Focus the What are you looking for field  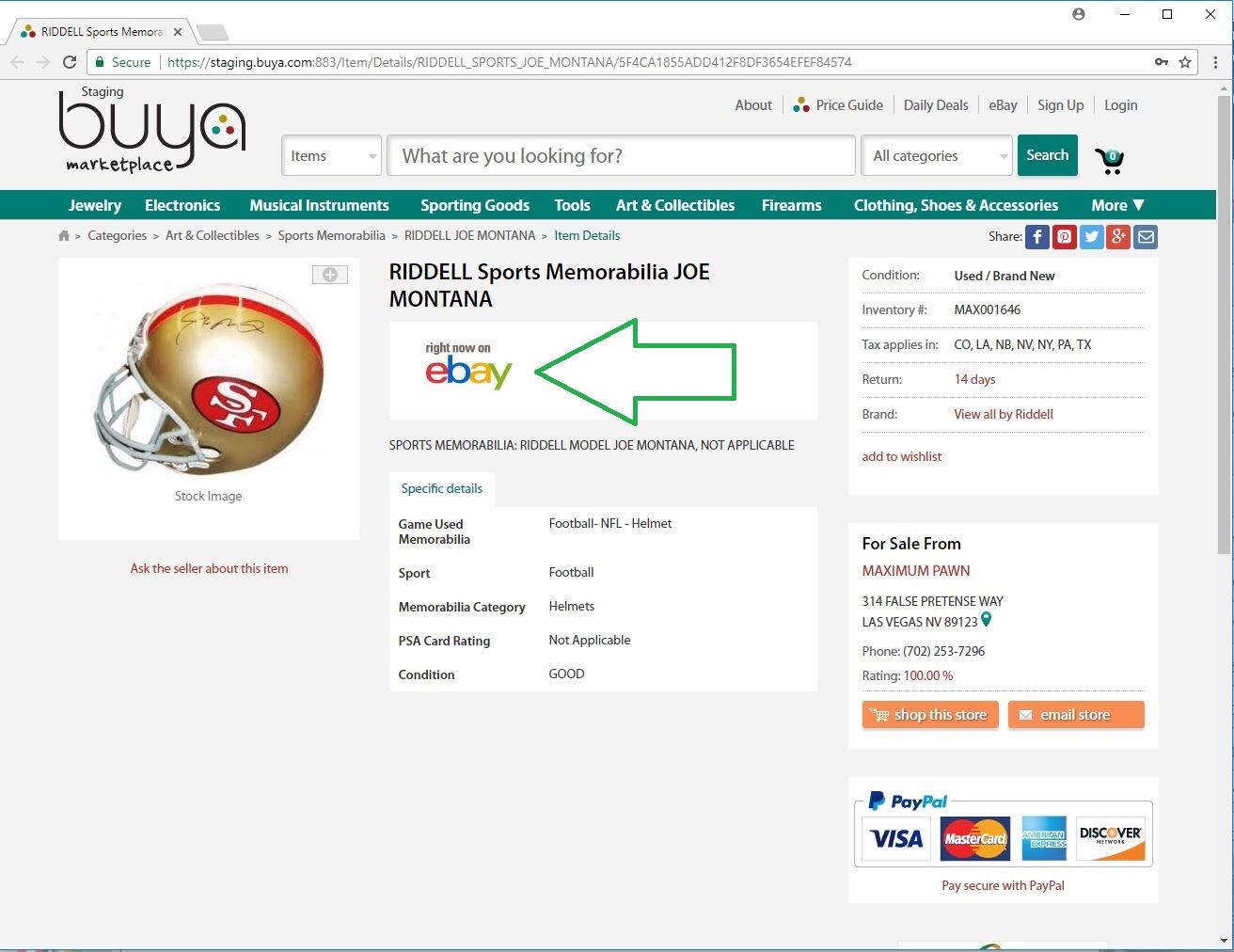(x=621, y=156)
